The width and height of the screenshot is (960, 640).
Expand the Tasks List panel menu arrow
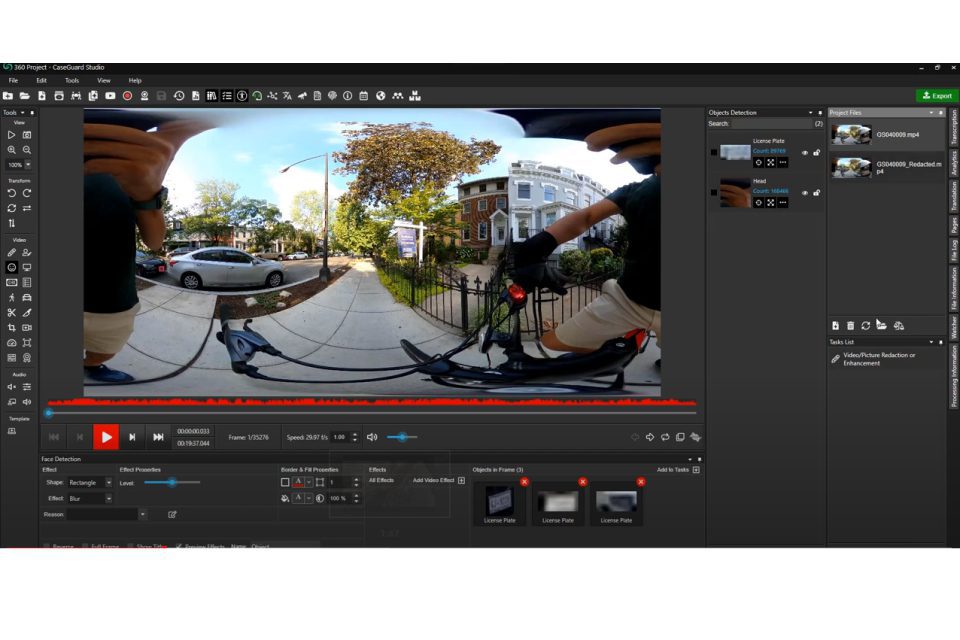click(931, 342)
